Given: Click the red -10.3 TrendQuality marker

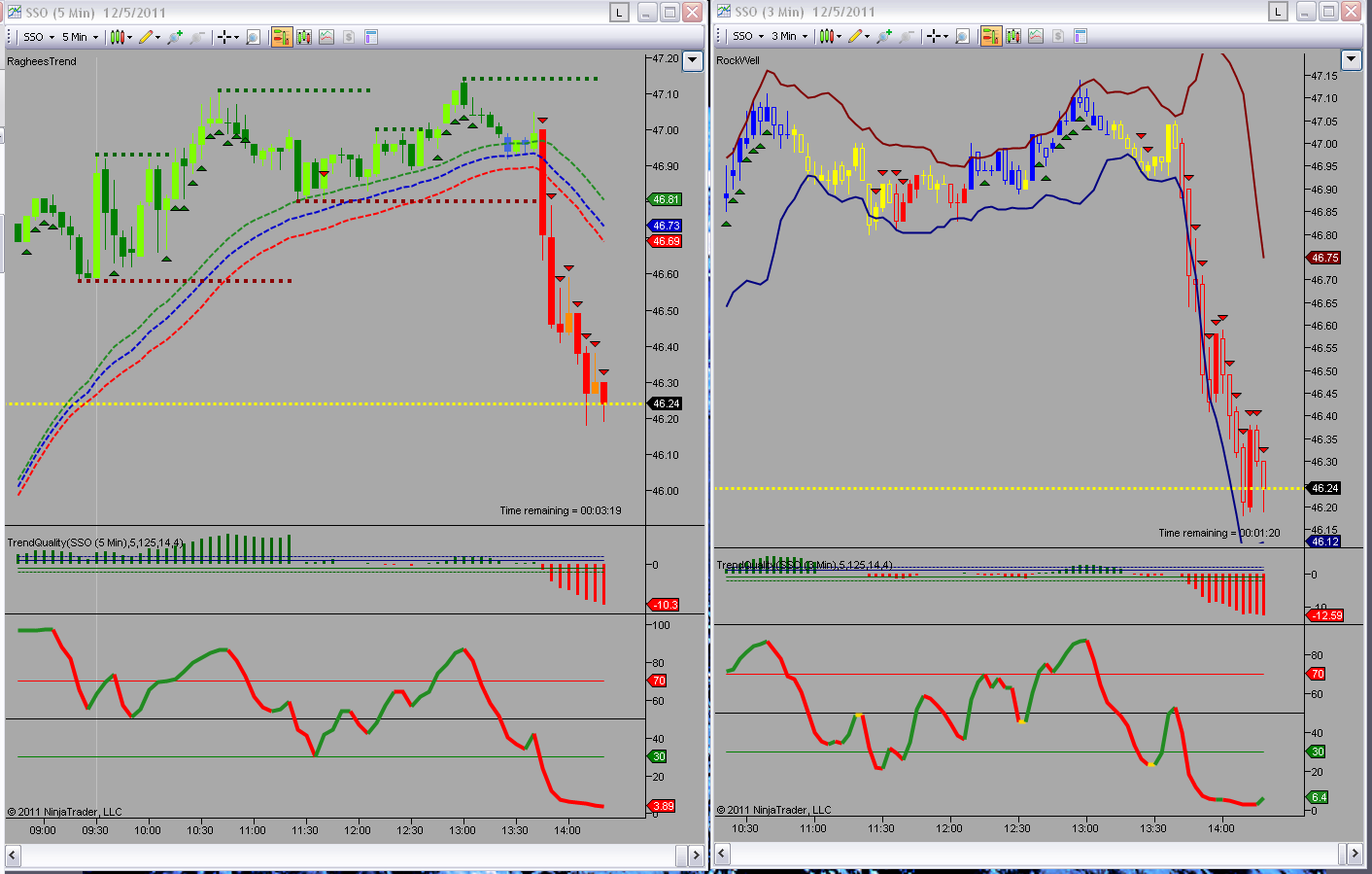Looking at the screenshot, I should [x=665, y=605].
